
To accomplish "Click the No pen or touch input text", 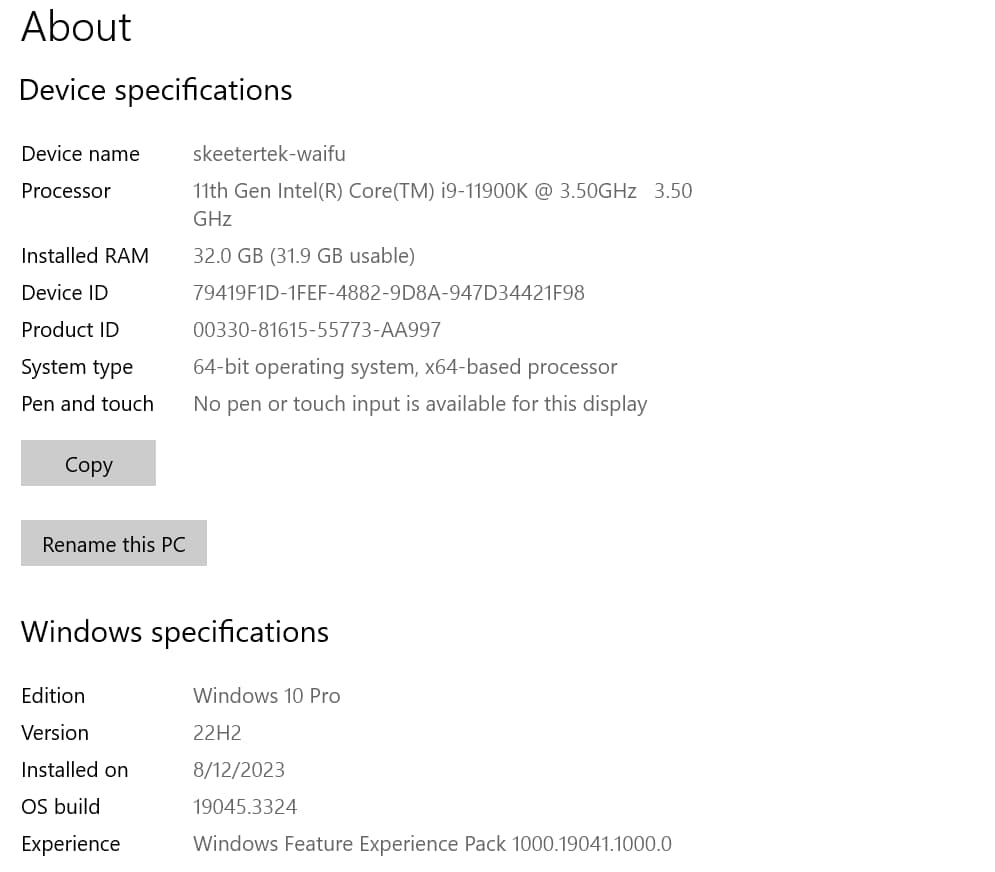I will point(420,404).
